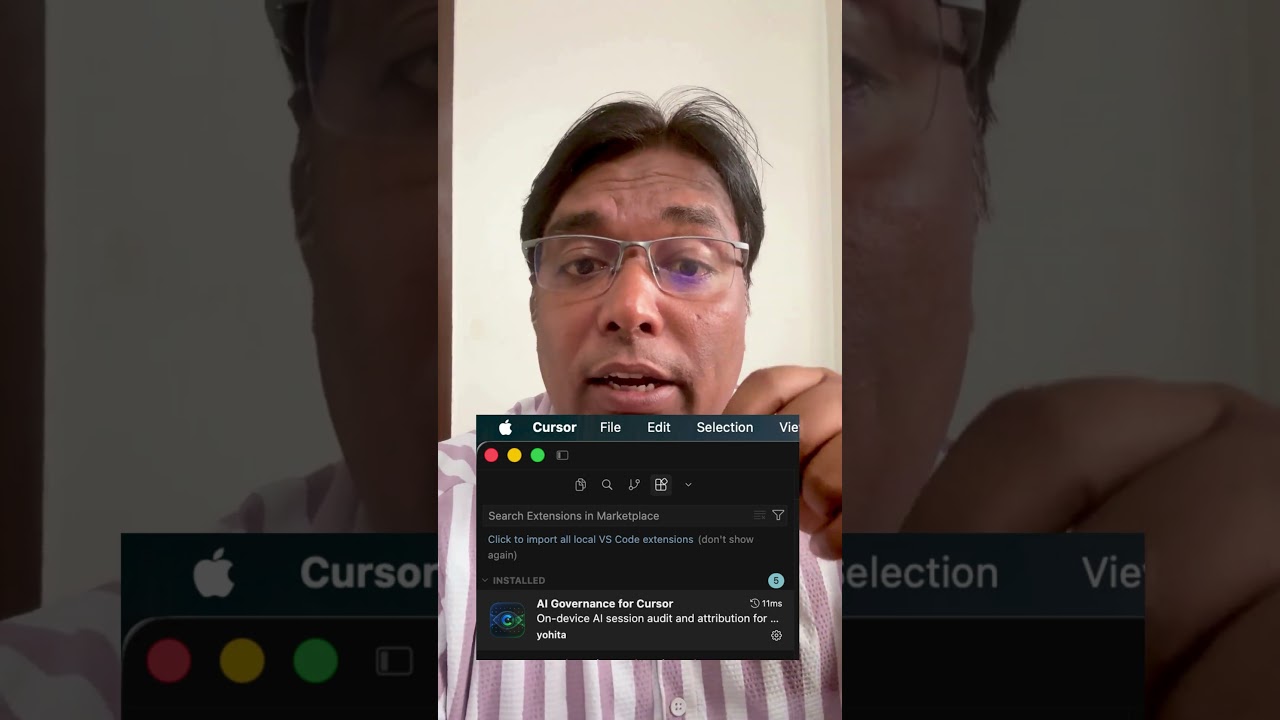Toggle the primary sidebar layout icon

(563, 455)
